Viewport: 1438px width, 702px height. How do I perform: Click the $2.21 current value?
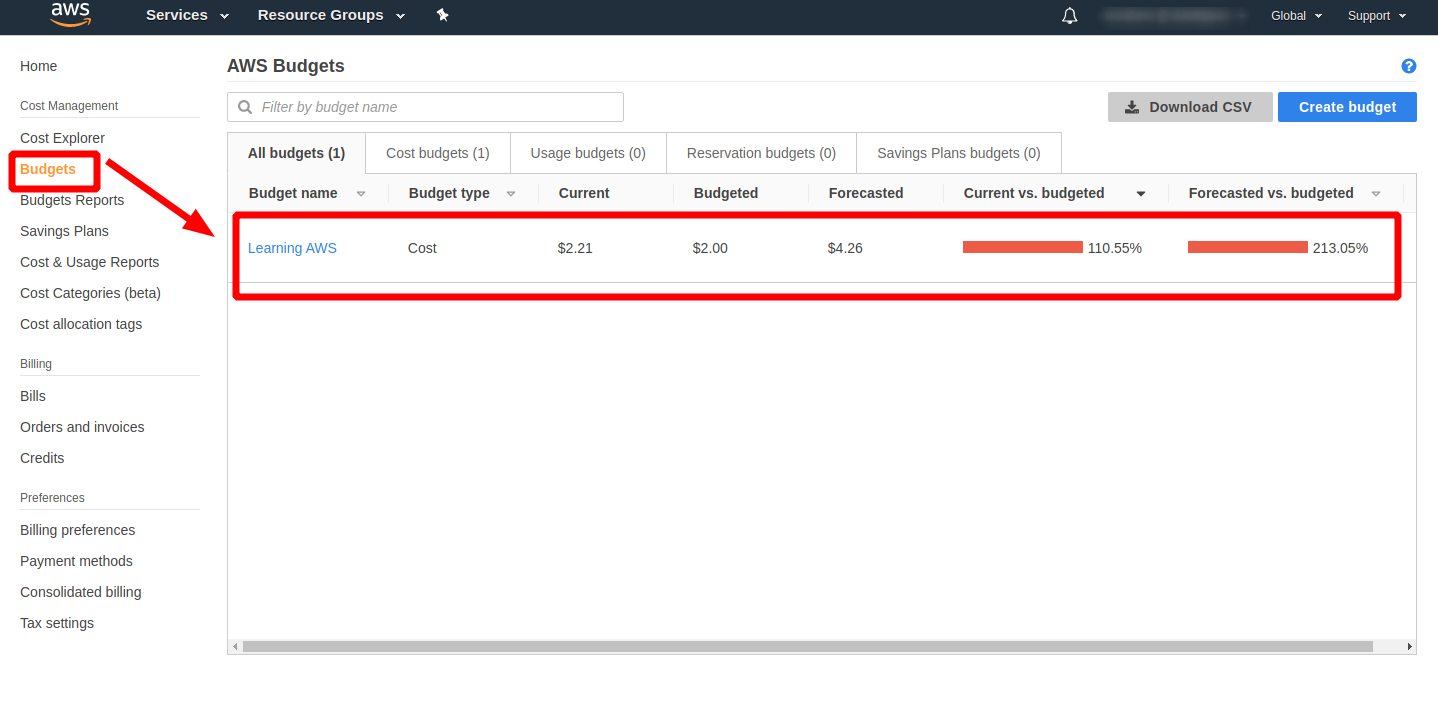pyautogui.click(x=575, y=248)
